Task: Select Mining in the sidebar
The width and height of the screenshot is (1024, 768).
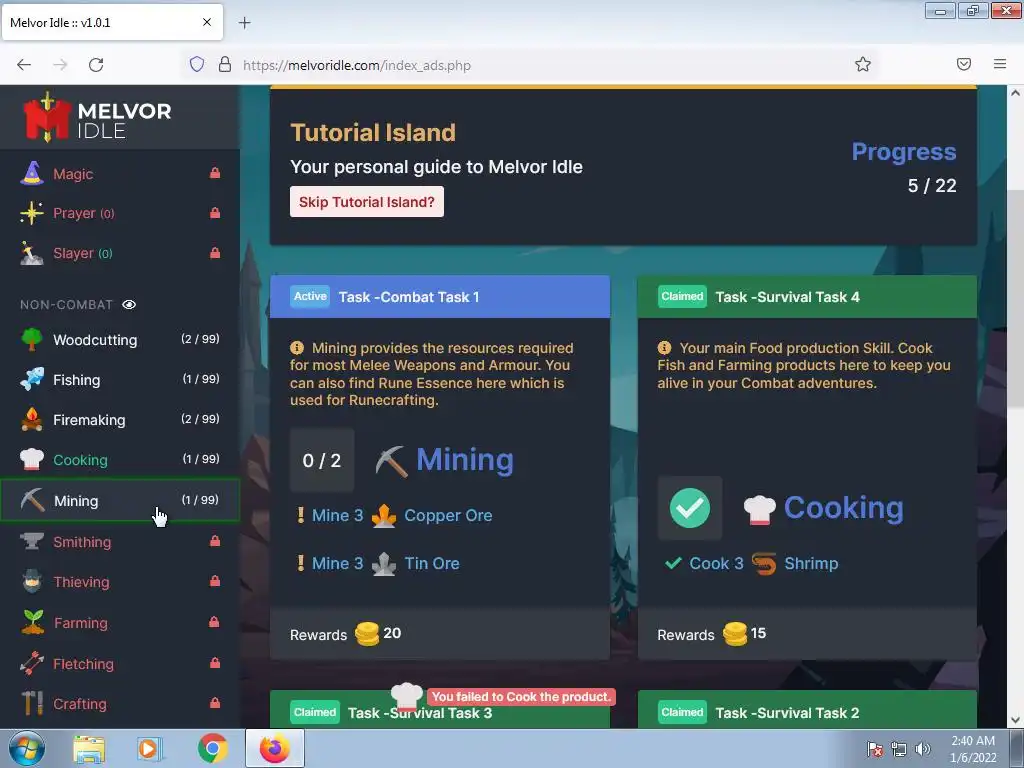Action: point(120,501)
